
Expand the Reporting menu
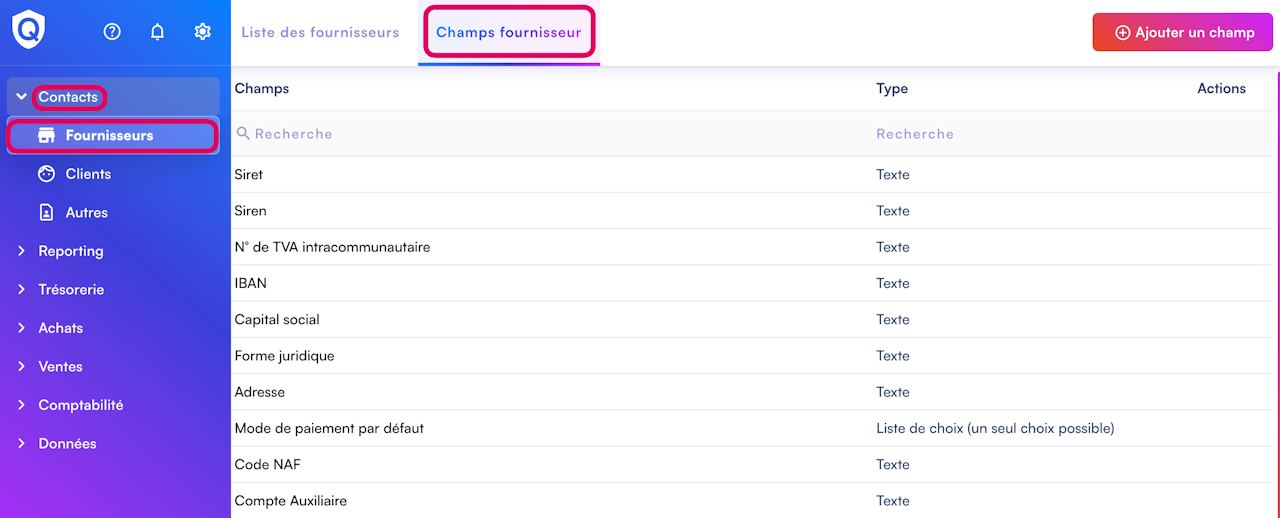point(70,251)
